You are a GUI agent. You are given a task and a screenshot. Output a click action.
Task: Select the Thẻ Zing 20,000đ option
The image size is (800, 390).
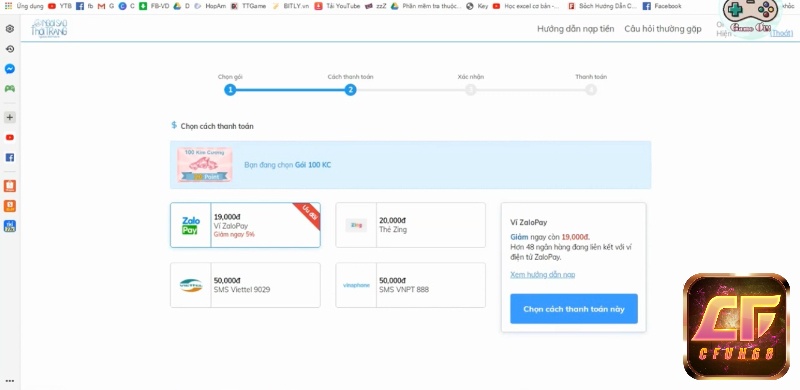[411, 225]
